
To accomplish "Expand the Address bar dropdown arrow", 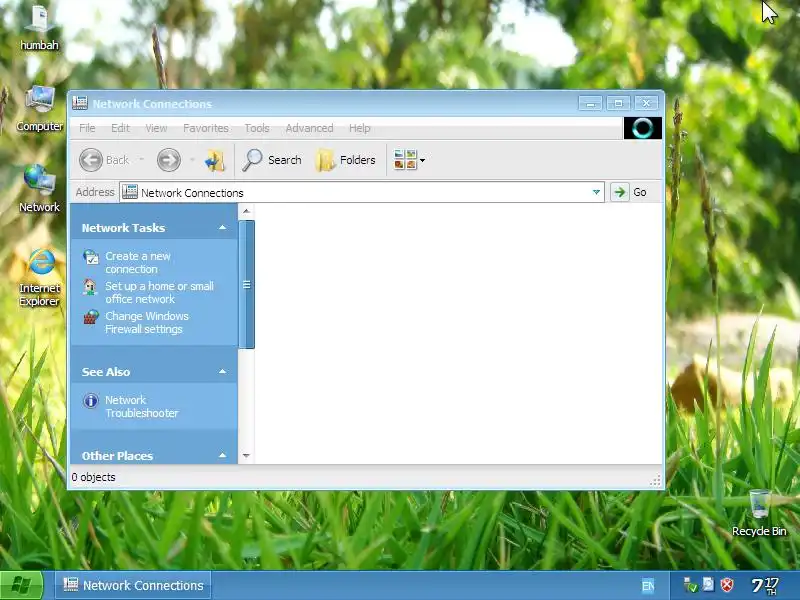I will 596,192.
